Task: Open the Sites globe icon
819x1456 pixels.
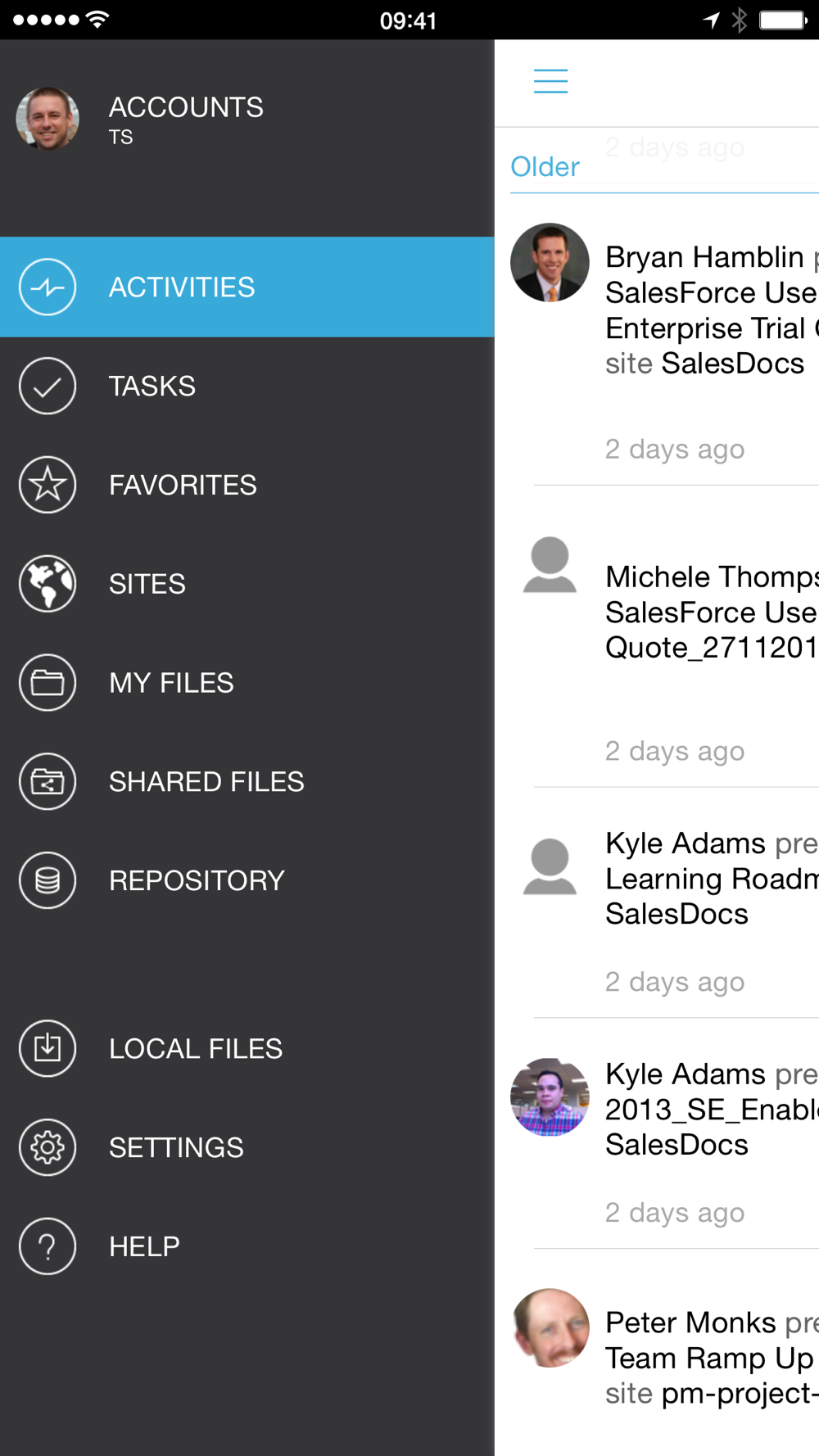Action: 48,584
